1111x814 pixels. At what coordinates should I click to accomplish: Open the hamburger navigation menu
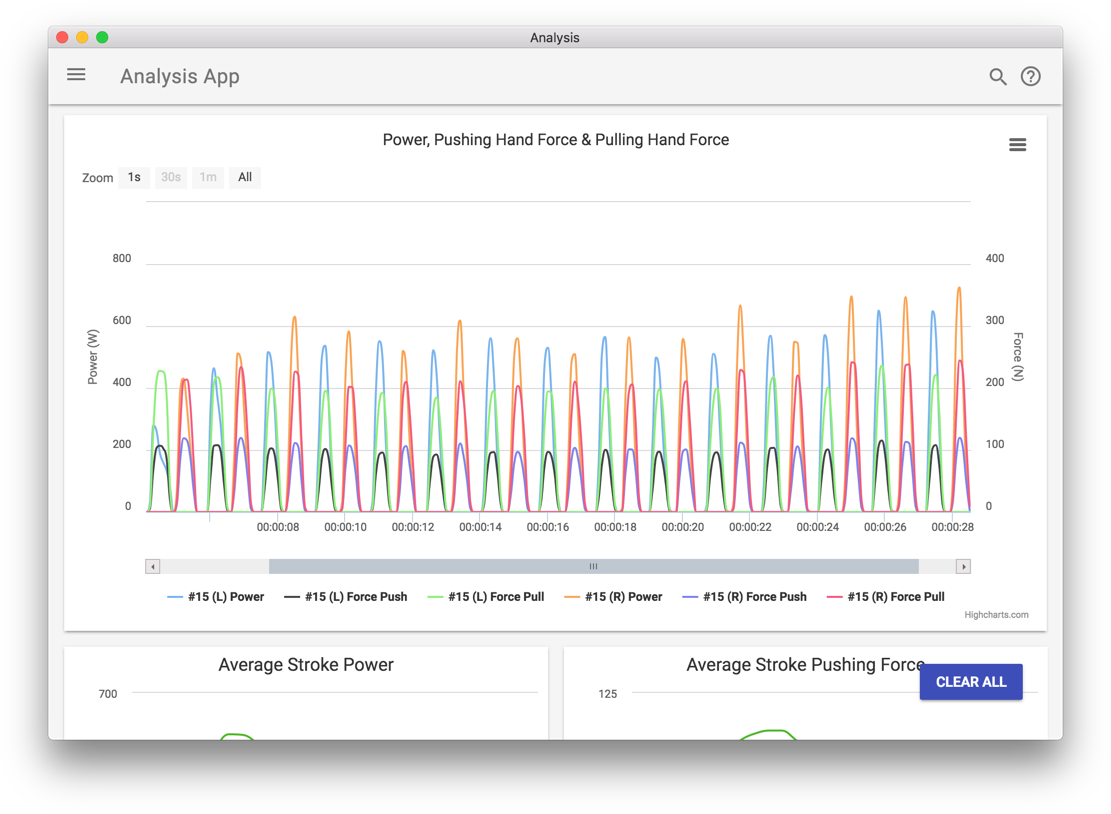[76, 75]
